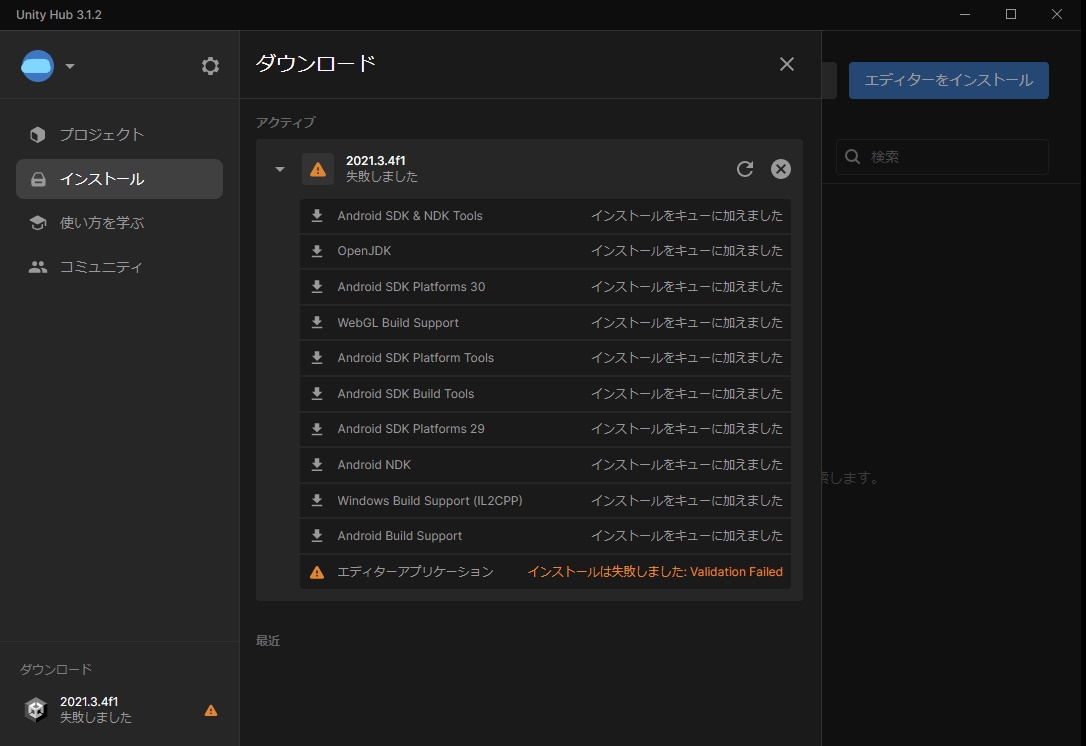
Task: Click the user account avatar
Action: click(36, 65)
